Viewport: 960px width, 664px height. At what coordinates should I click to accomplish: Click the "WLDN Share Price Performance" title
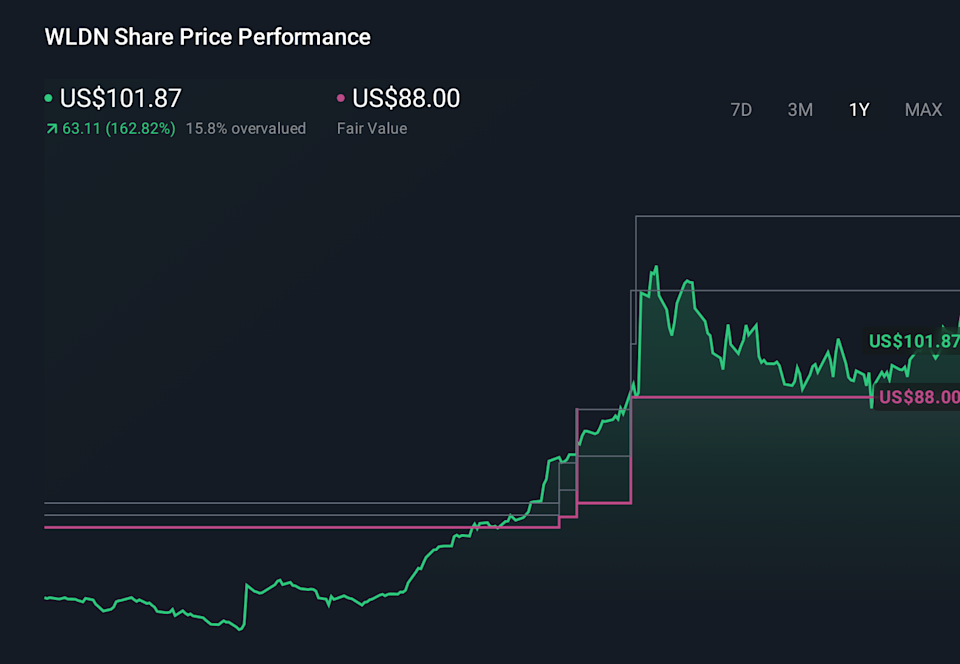pos(207,37)
